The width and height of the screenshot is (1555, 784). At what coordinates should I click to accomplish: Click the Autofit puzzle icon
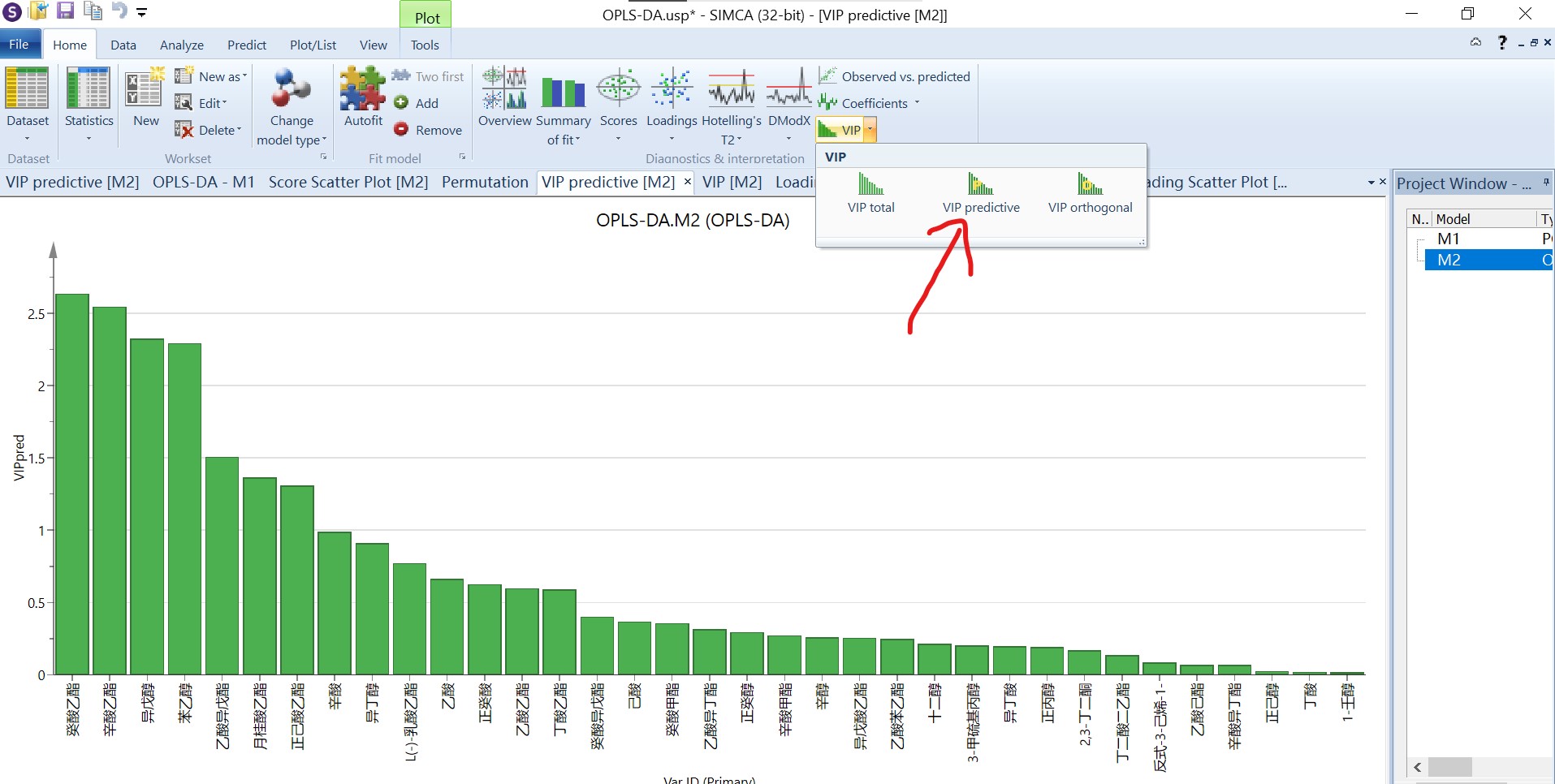click(x=362, y=89)
